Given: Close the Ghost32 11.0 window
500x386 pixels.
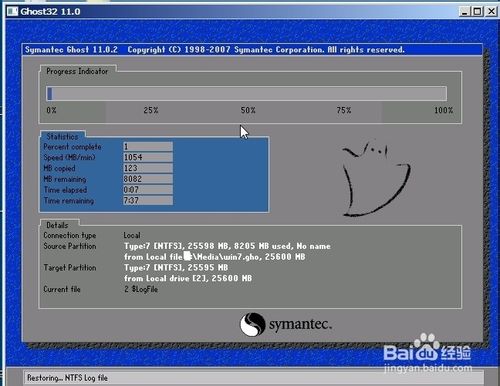Looking at the screenshot, I should tap(491, 11).
